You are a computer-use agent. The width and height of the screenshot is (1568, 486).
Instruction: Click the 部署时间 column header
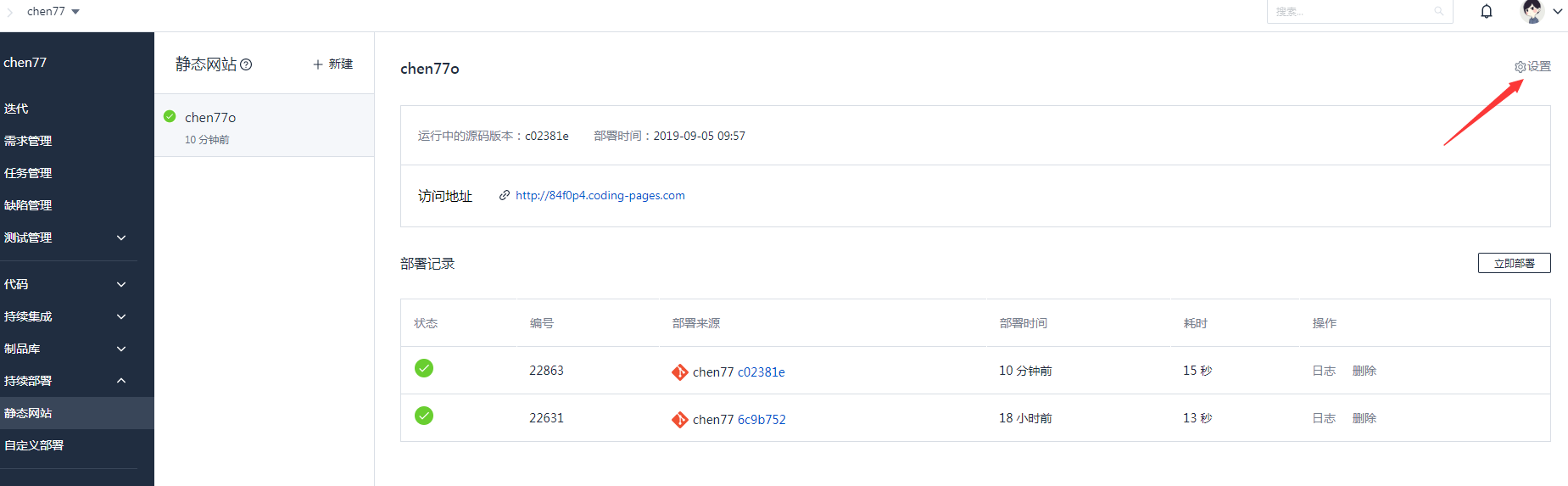(x=1024, y=323)
